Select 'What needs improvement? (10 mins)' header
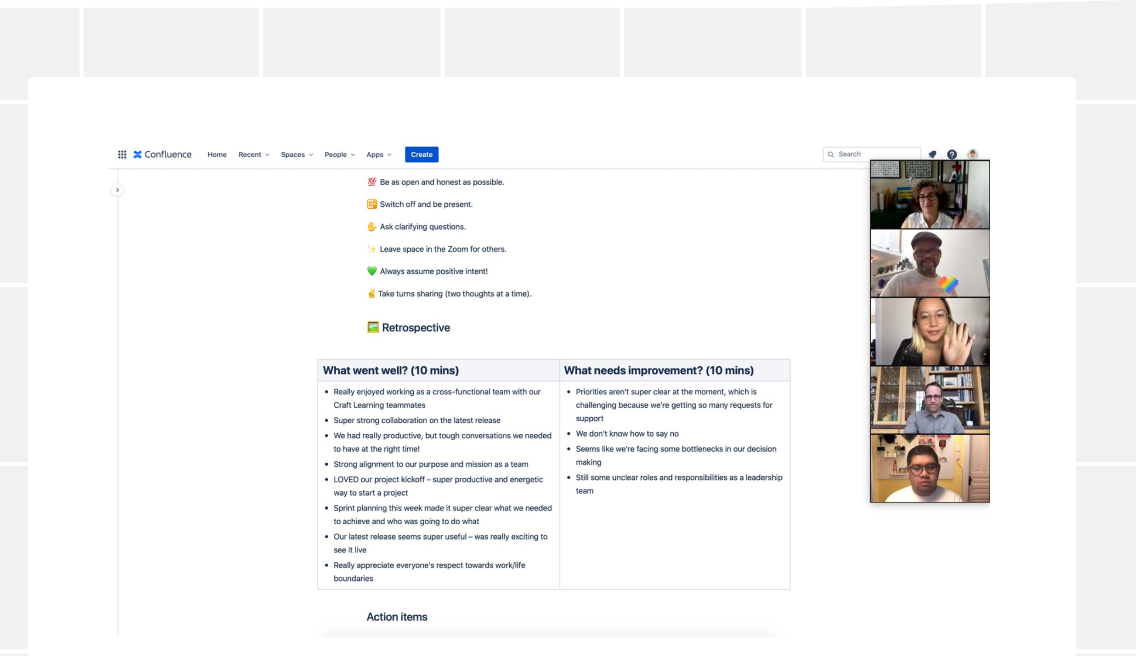Viewport: 1136px width, 656px height. 659,370
